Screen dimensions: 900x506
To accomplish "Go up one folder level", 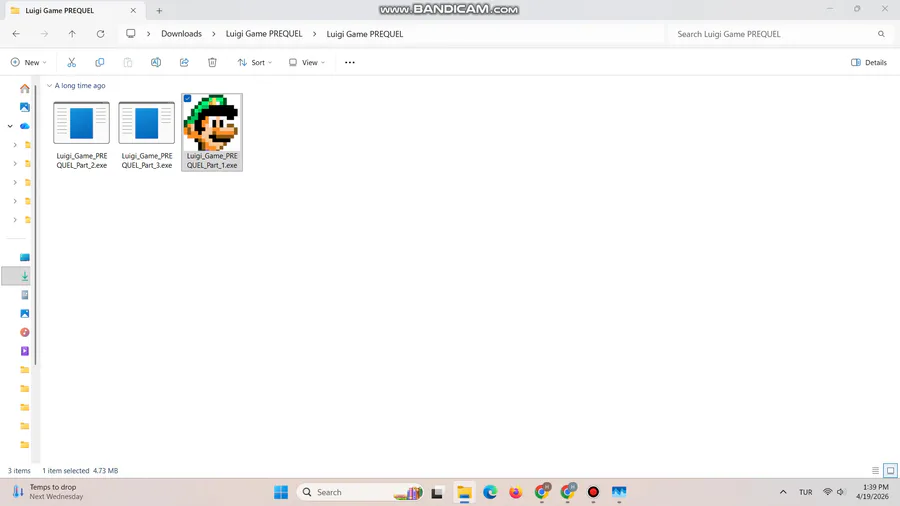I will [72, 34].
